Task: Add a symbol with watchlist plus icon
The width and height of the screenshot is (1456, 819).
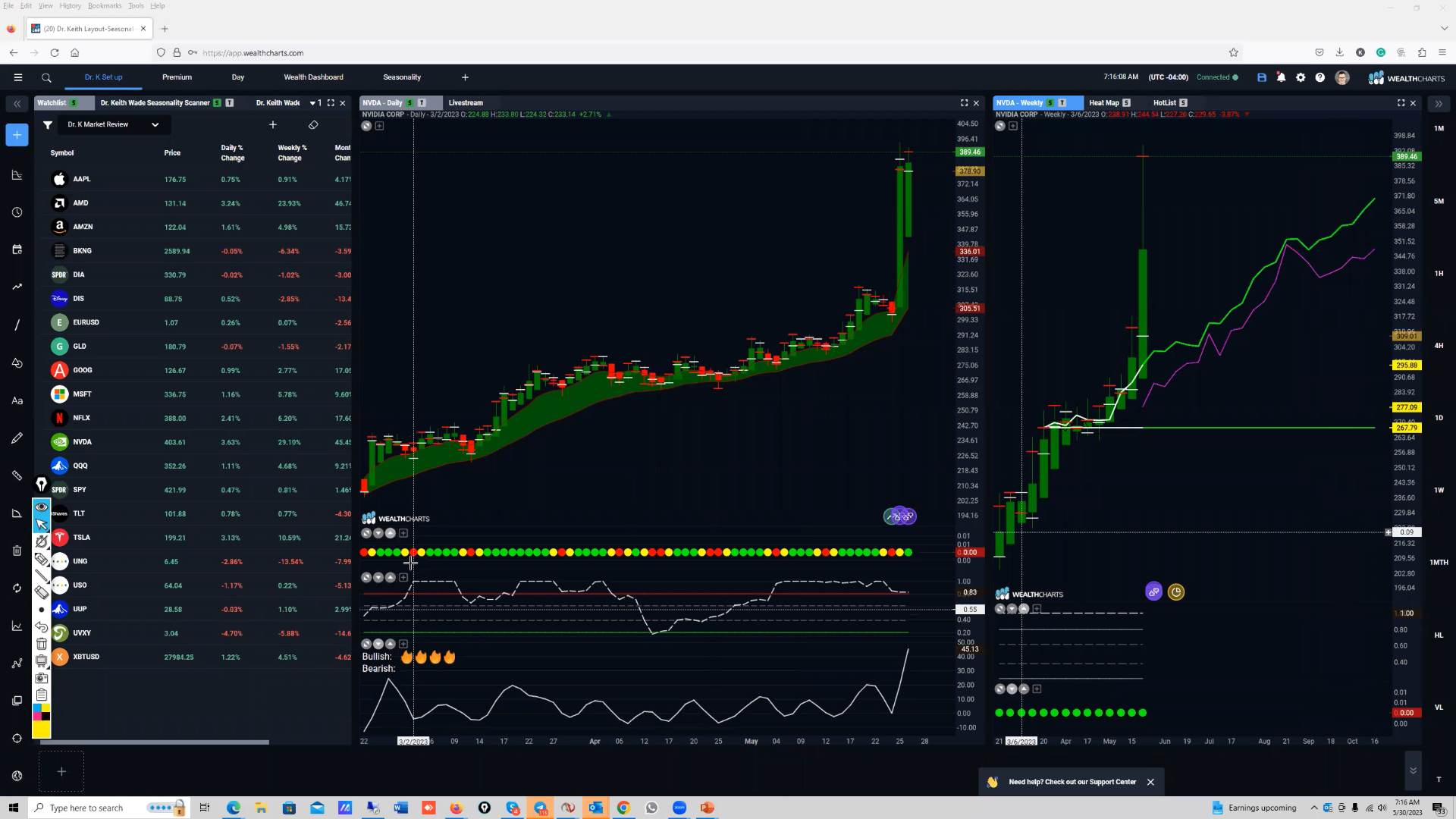Action: (x=273, y=125)
